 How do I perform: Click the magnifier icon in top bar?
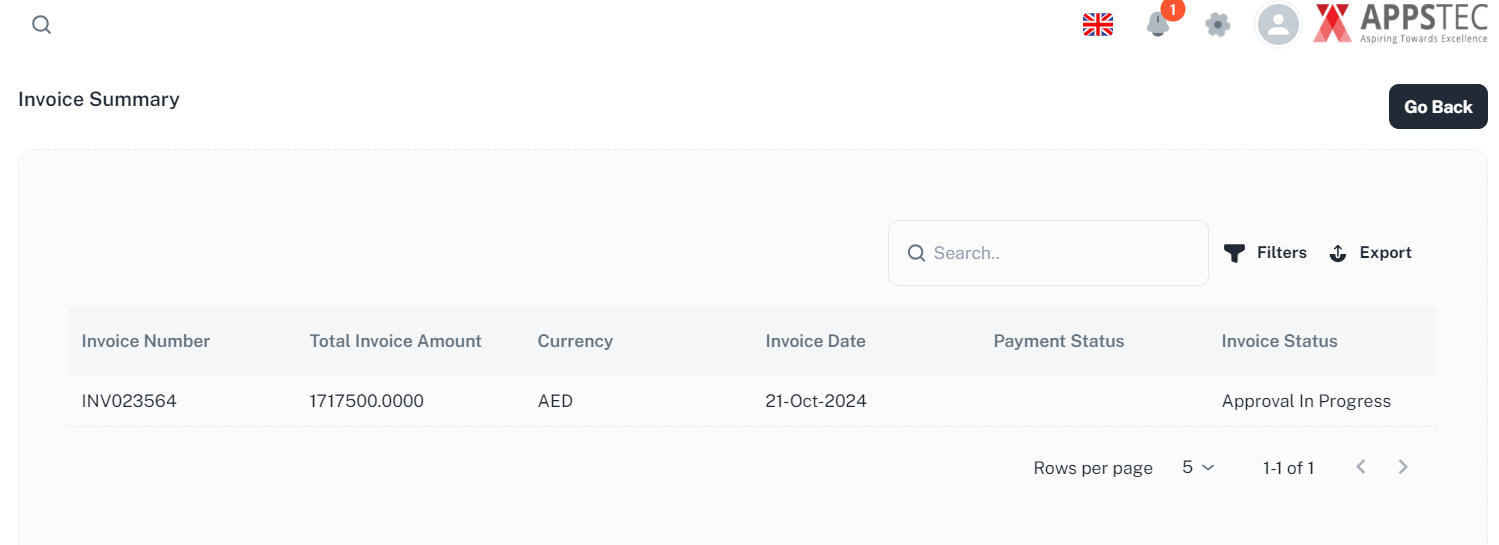[x=41, y=25]
